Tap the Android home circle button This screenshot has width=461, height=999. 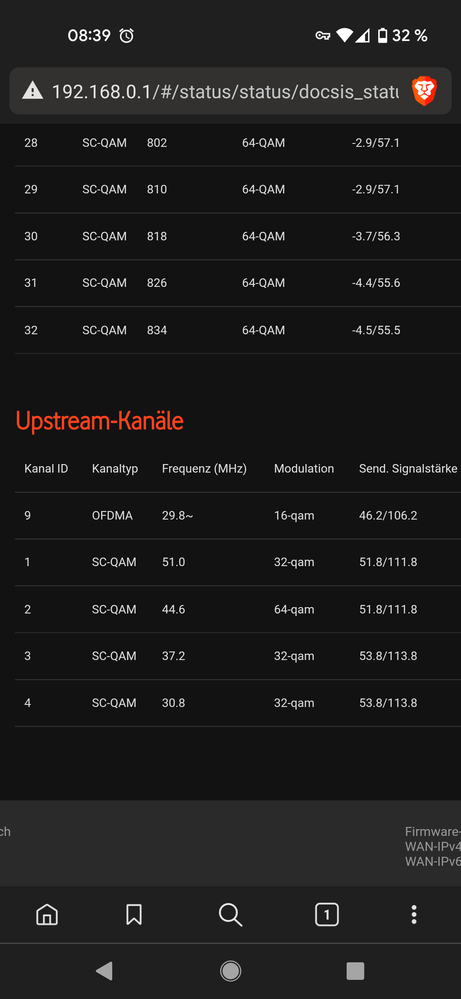coord(230,971)
